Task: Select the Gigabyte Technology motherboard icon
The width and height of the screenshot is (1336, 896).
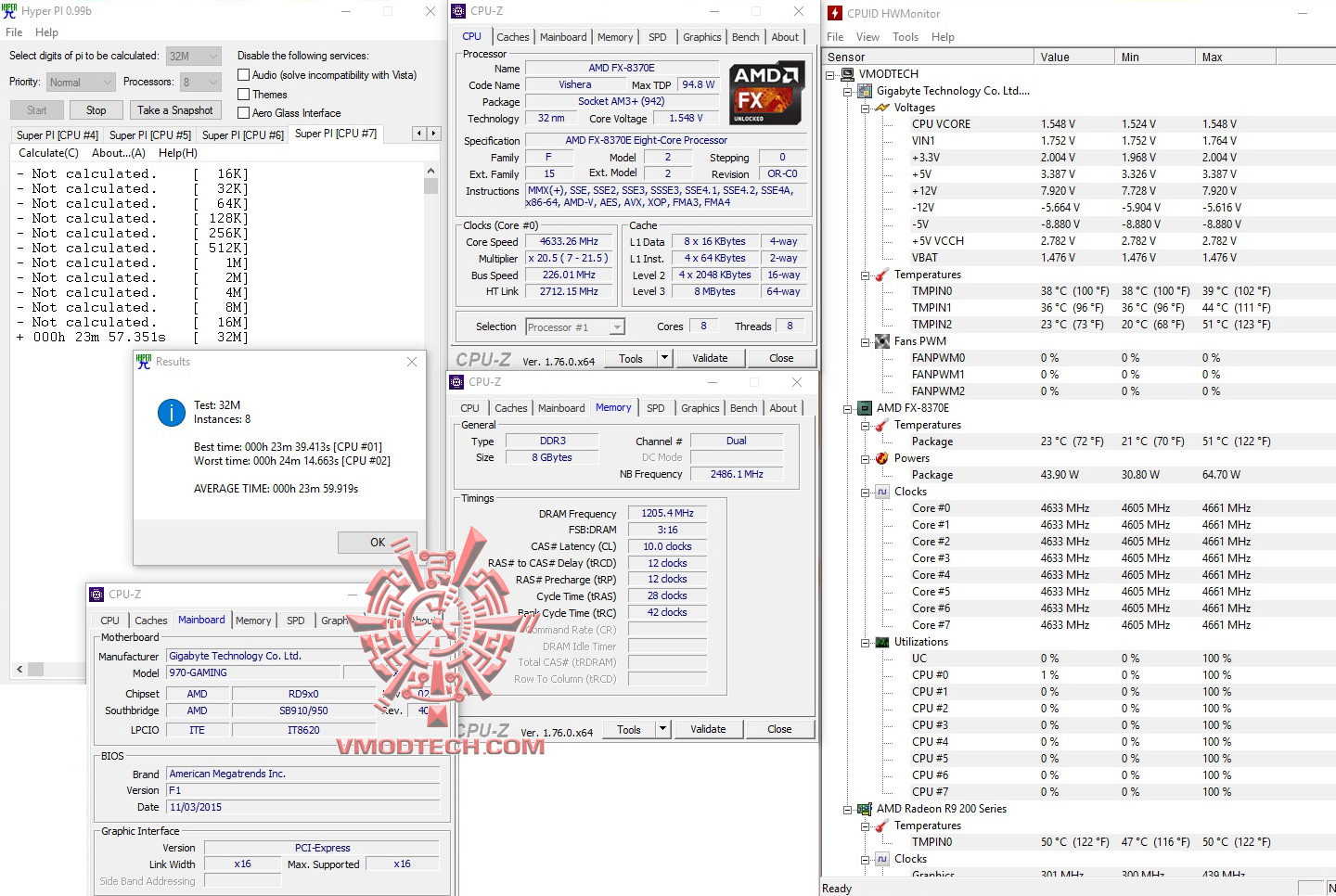Action: pyautogui.click(x=866, y=91)
